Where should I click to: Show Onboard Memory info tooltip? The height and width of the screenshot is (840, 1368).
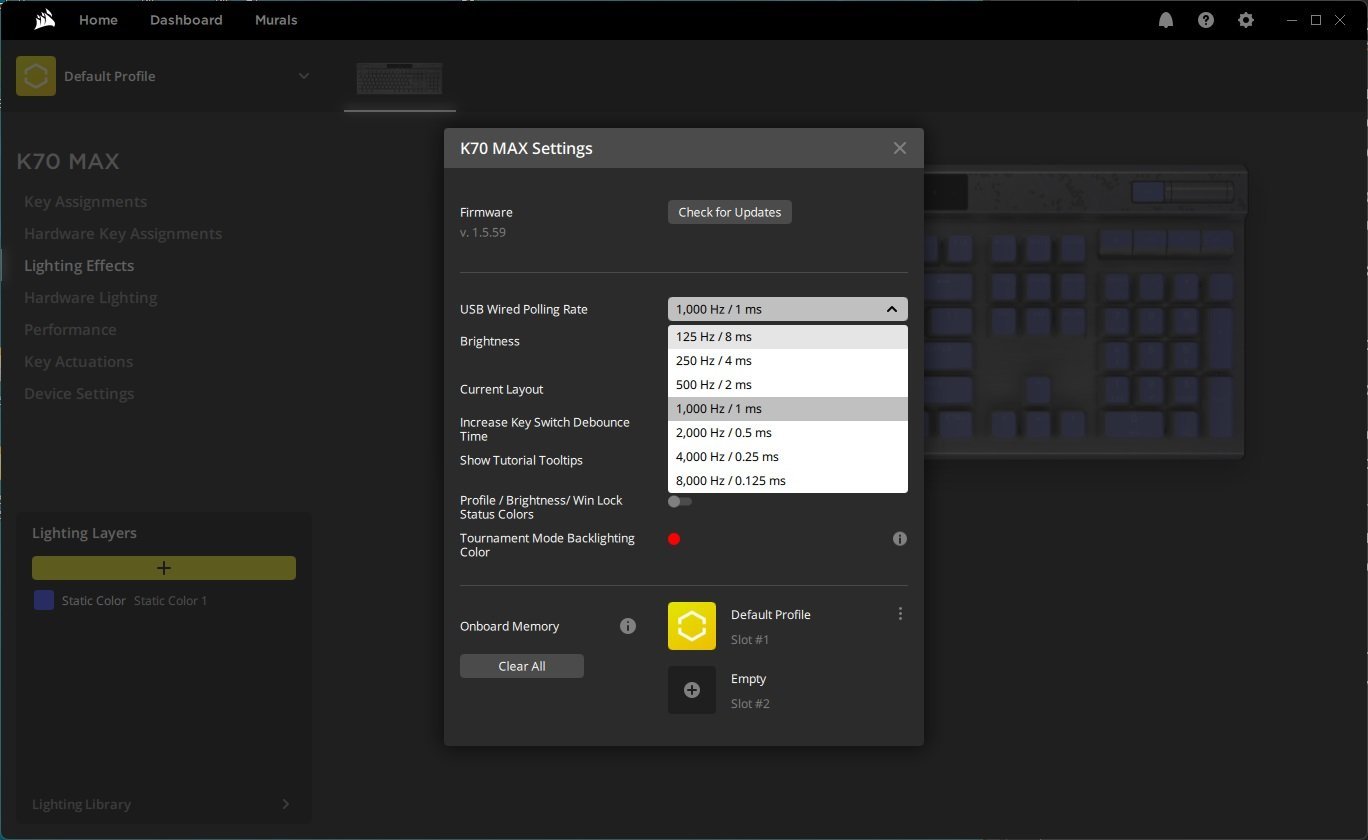click(628, 626)
